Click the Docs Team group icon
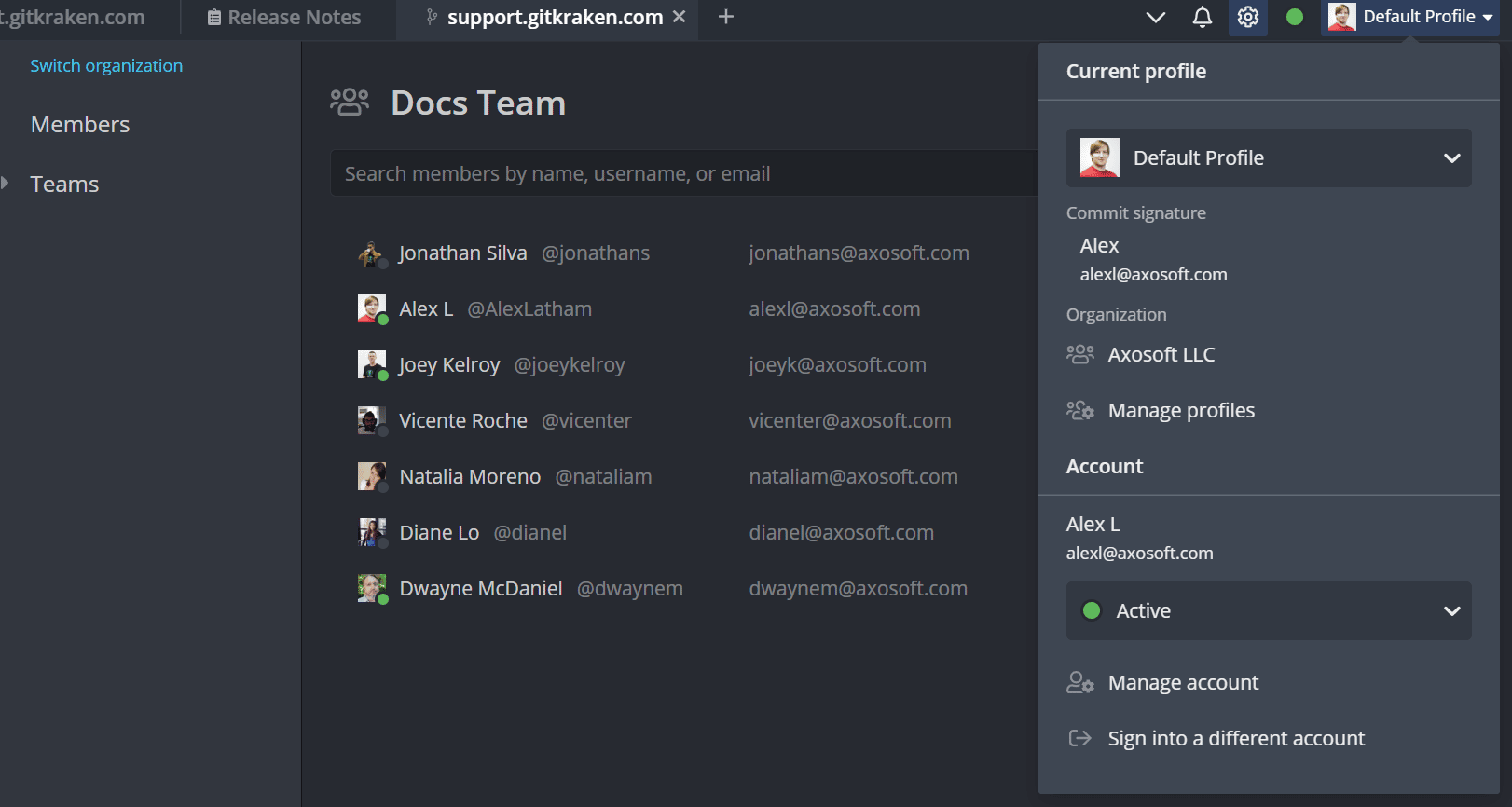The image size is (1512, 807). (350, 103)
